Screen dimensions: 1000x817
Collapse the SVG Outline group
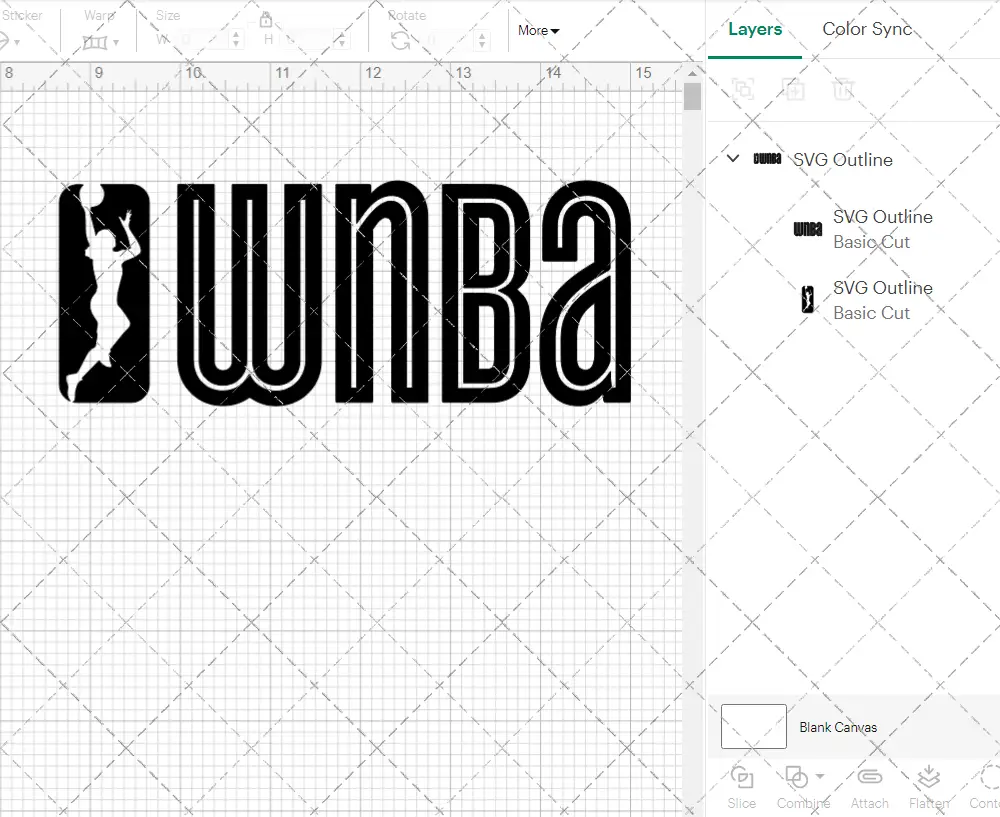[x=732, y=158]
